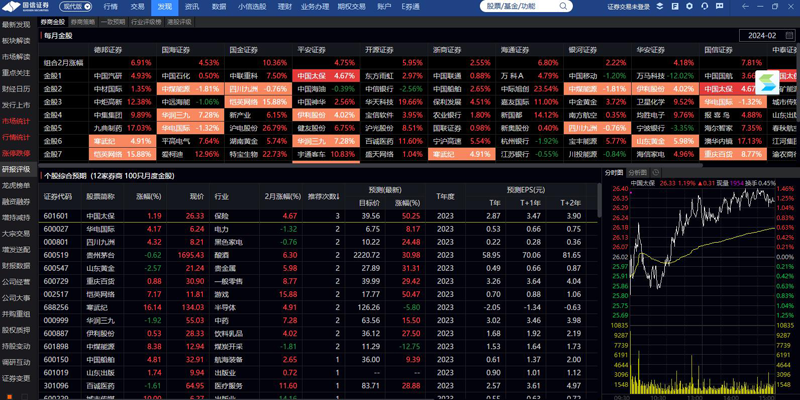Image resolution: width=800 pixels, height=400 pixels.
Task: Click 证券交易未登录 login link
Action: (629, 7)
